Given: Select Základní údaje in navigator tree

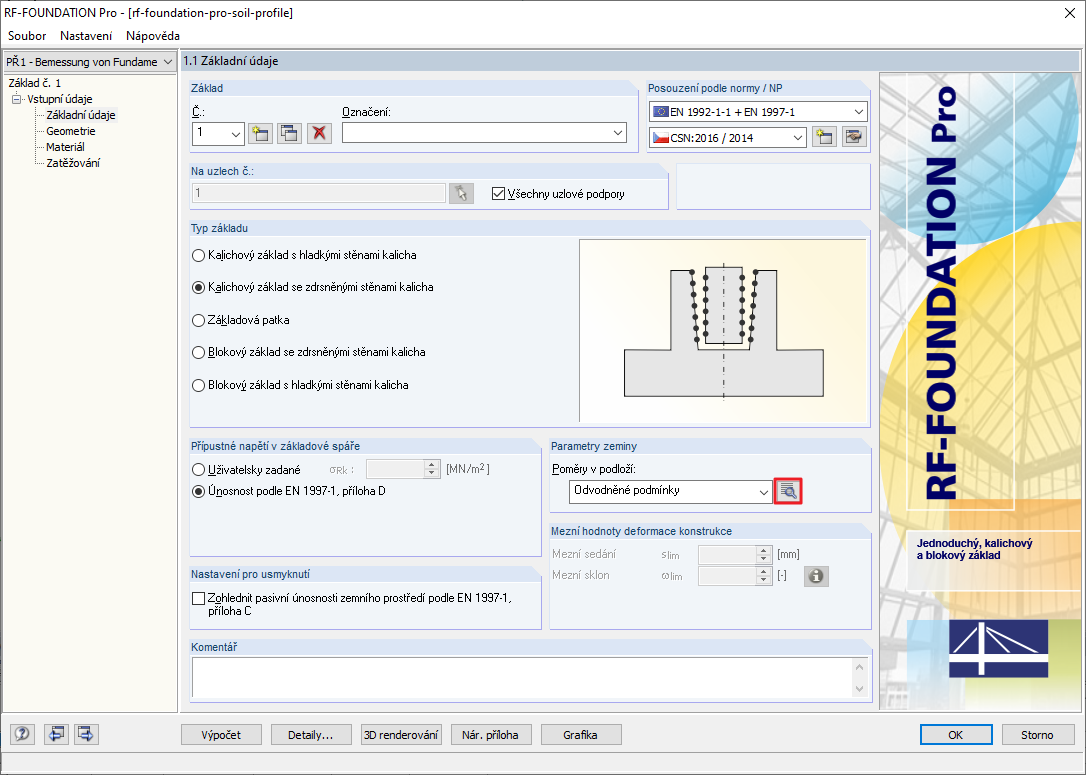Looking at the screenshot, I should (x=81, y=115).
